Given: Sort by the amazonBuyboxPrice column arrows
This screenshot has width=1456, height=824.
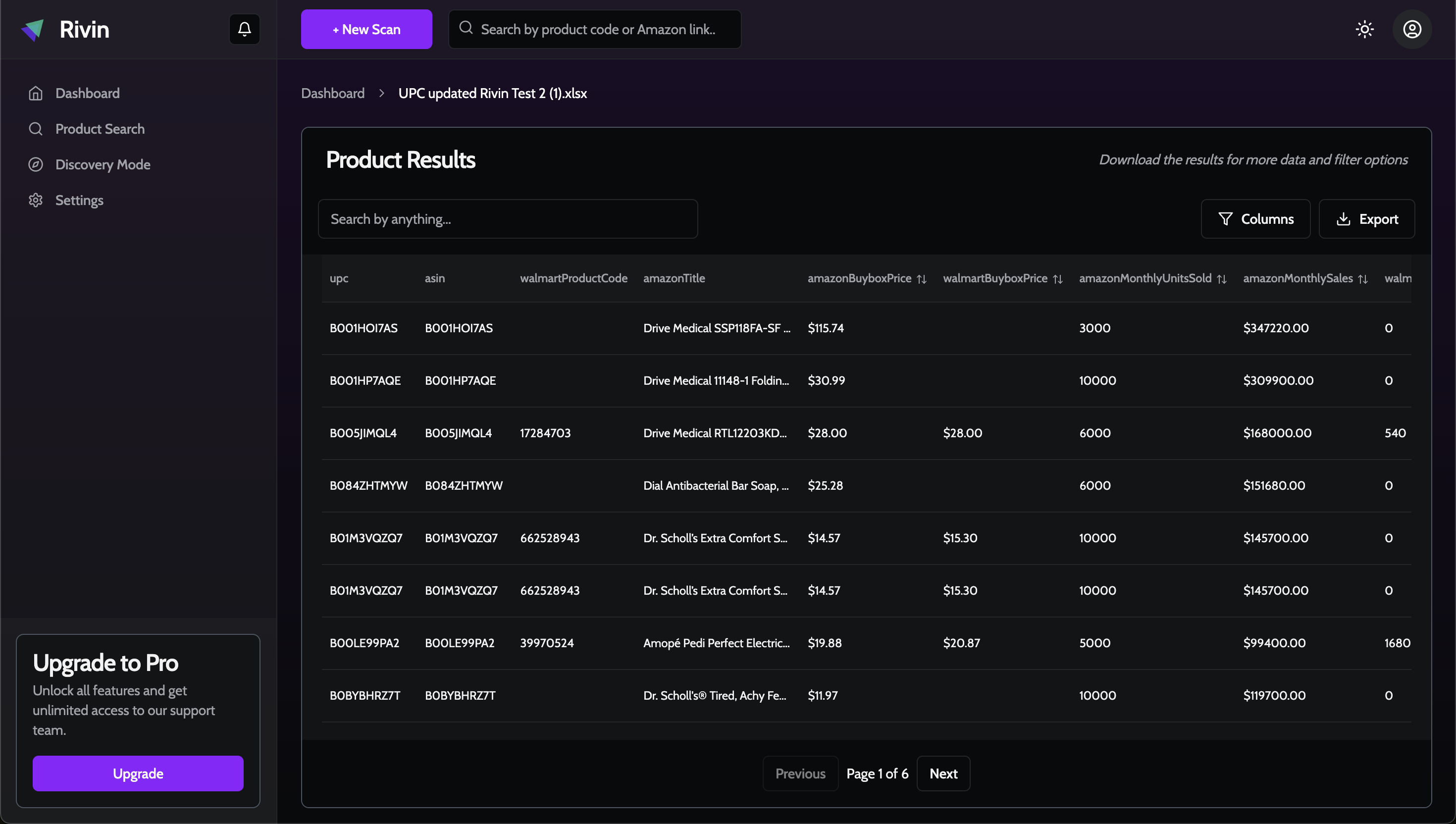Looking at the screenshot, I should (921, 278).
